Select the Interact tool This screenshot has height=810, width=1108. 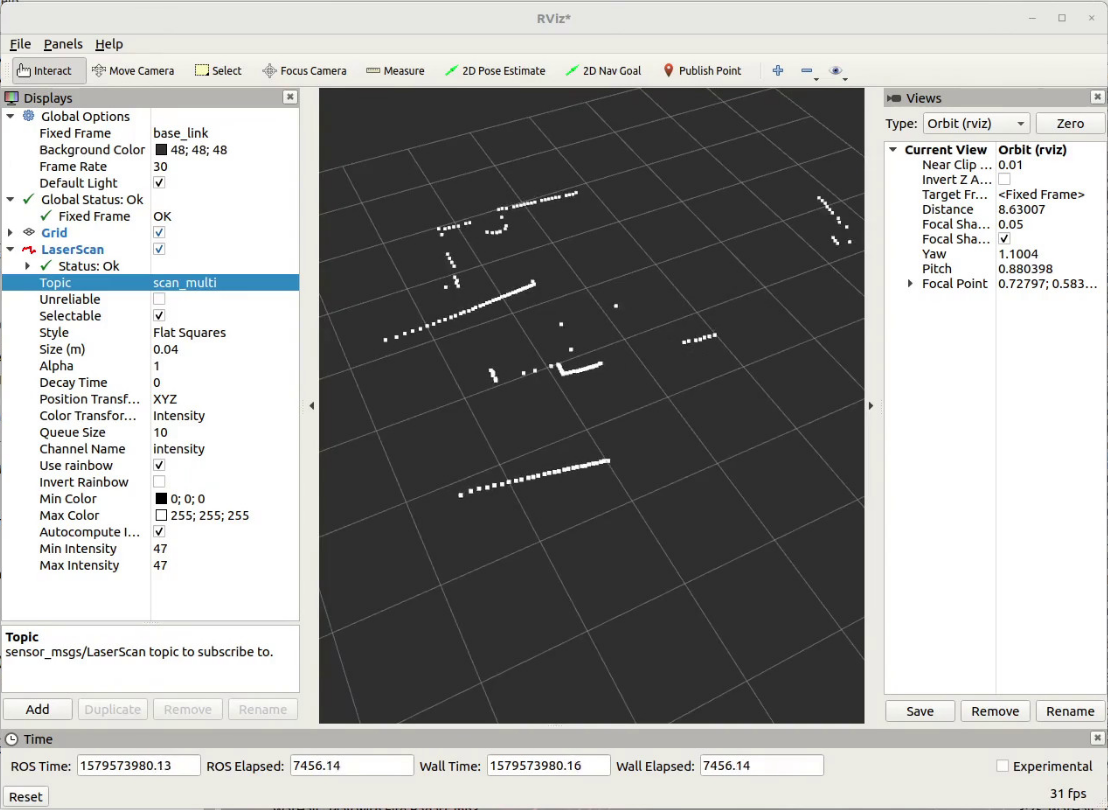[44, 71]
